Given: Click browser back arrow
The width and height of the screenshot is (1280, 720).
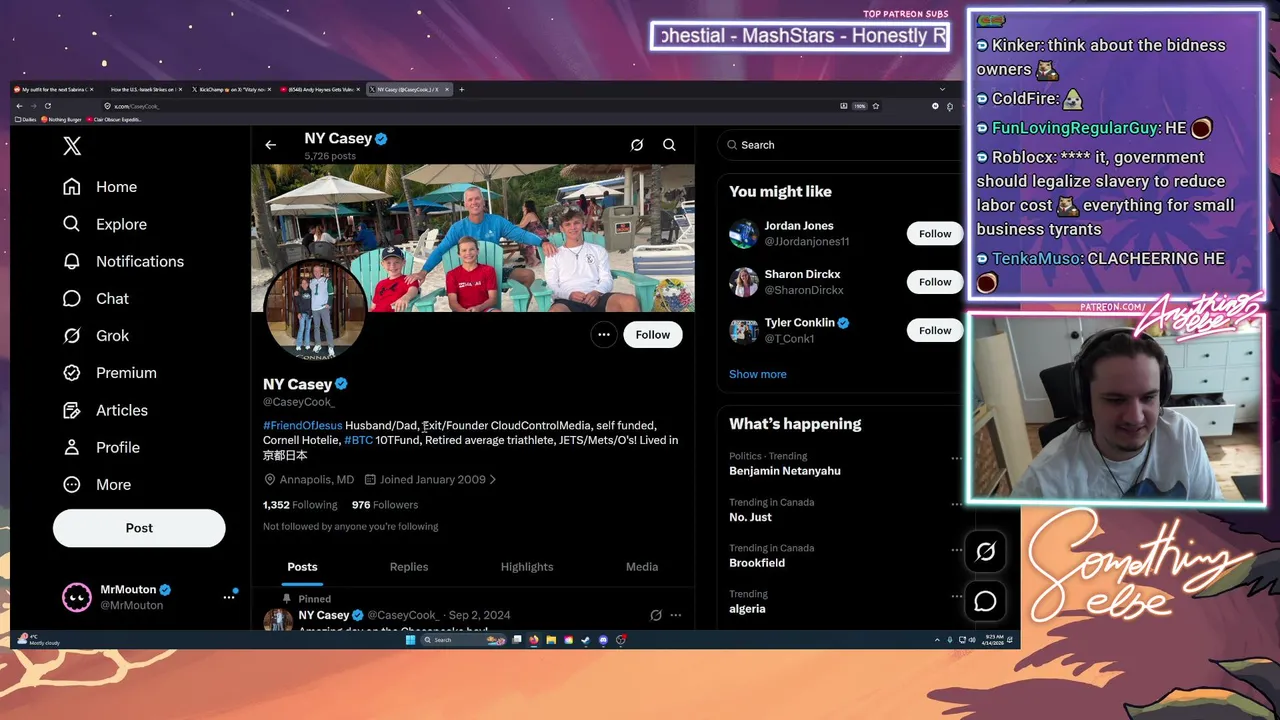Looking at the screenshot, I should (19, 106).
